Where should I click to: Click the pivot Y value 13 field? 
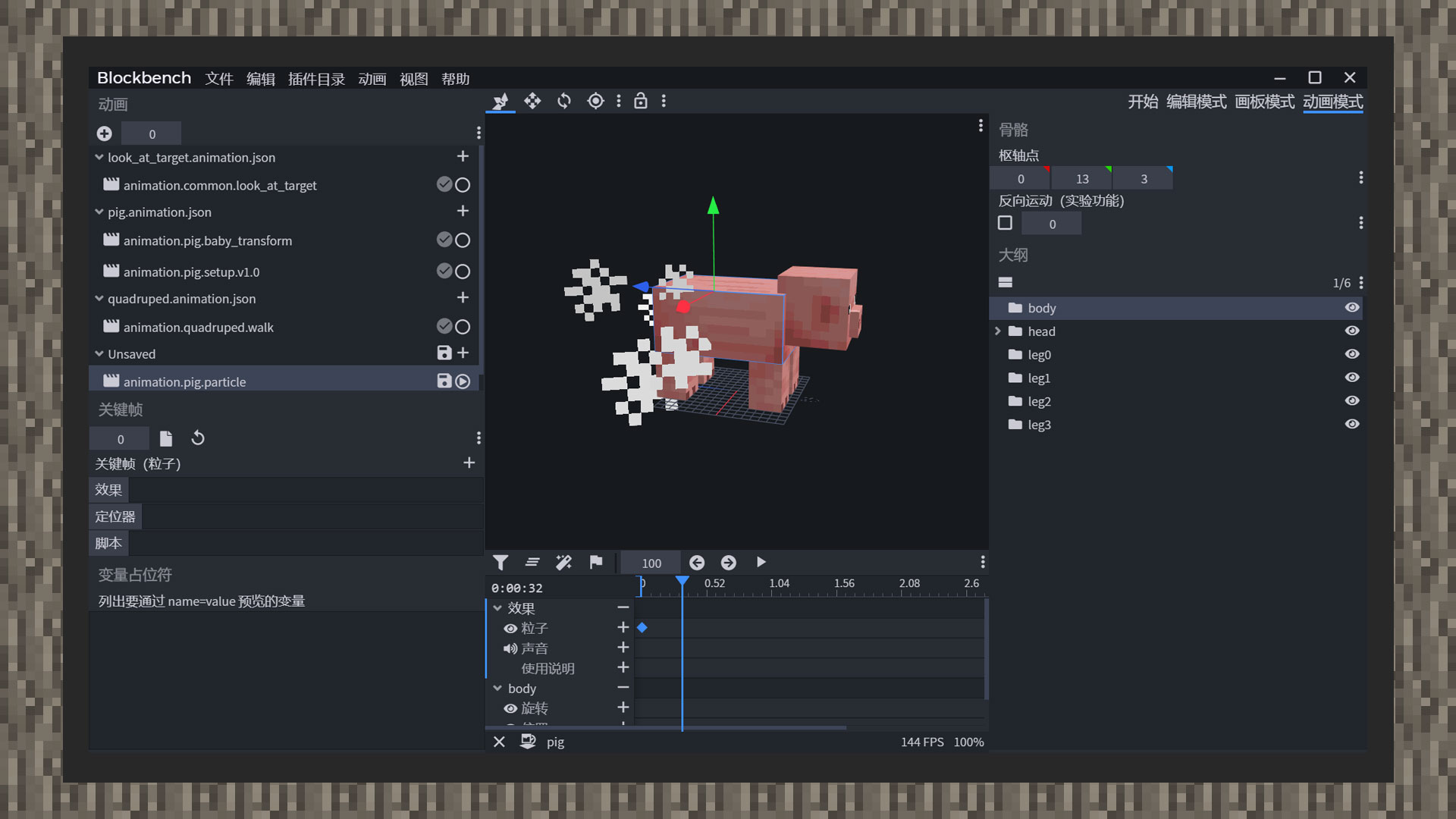1082,178
